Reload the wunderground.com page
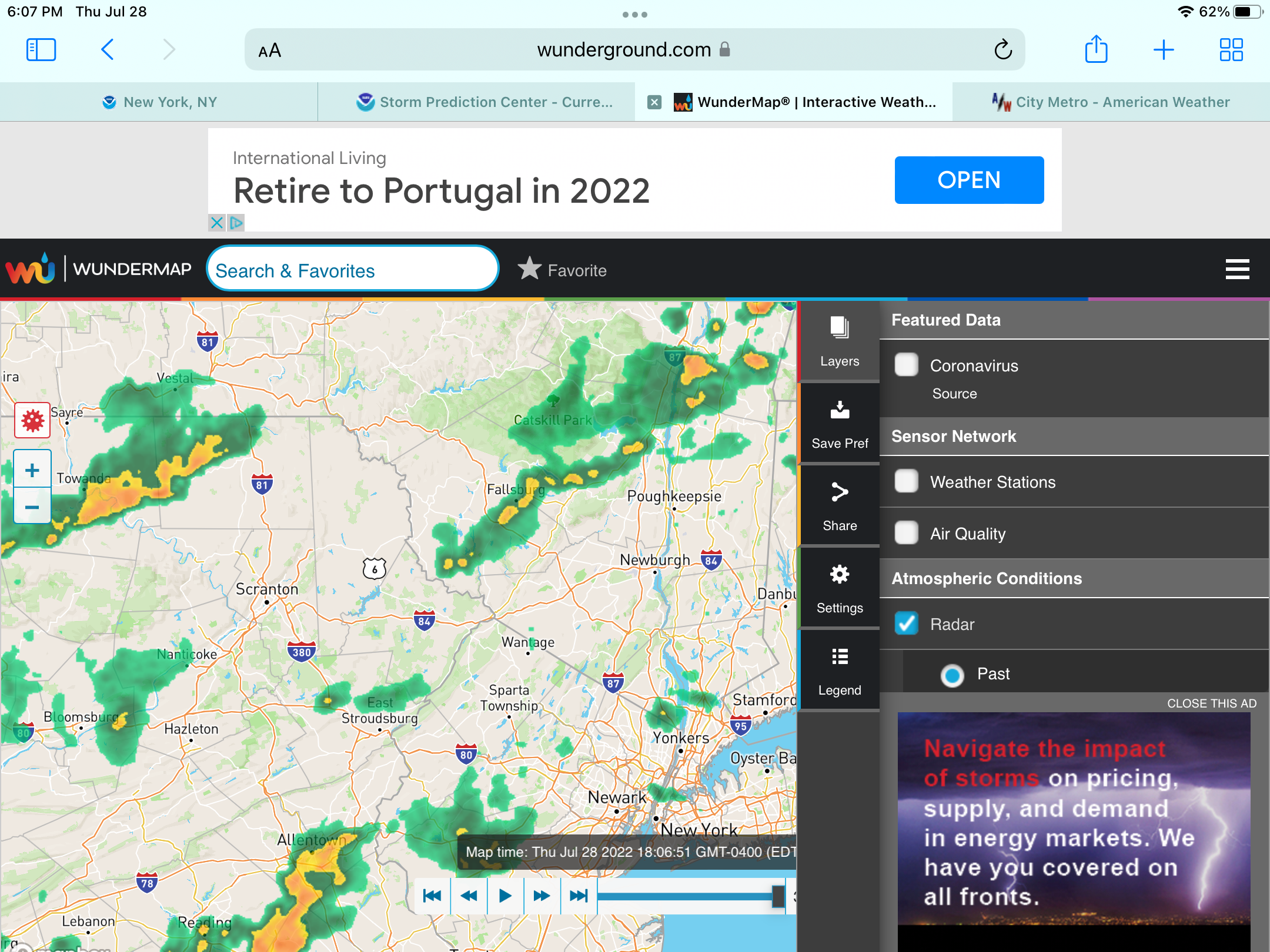The width and height of the screenshot is (1270, 952). point(1003,50)
